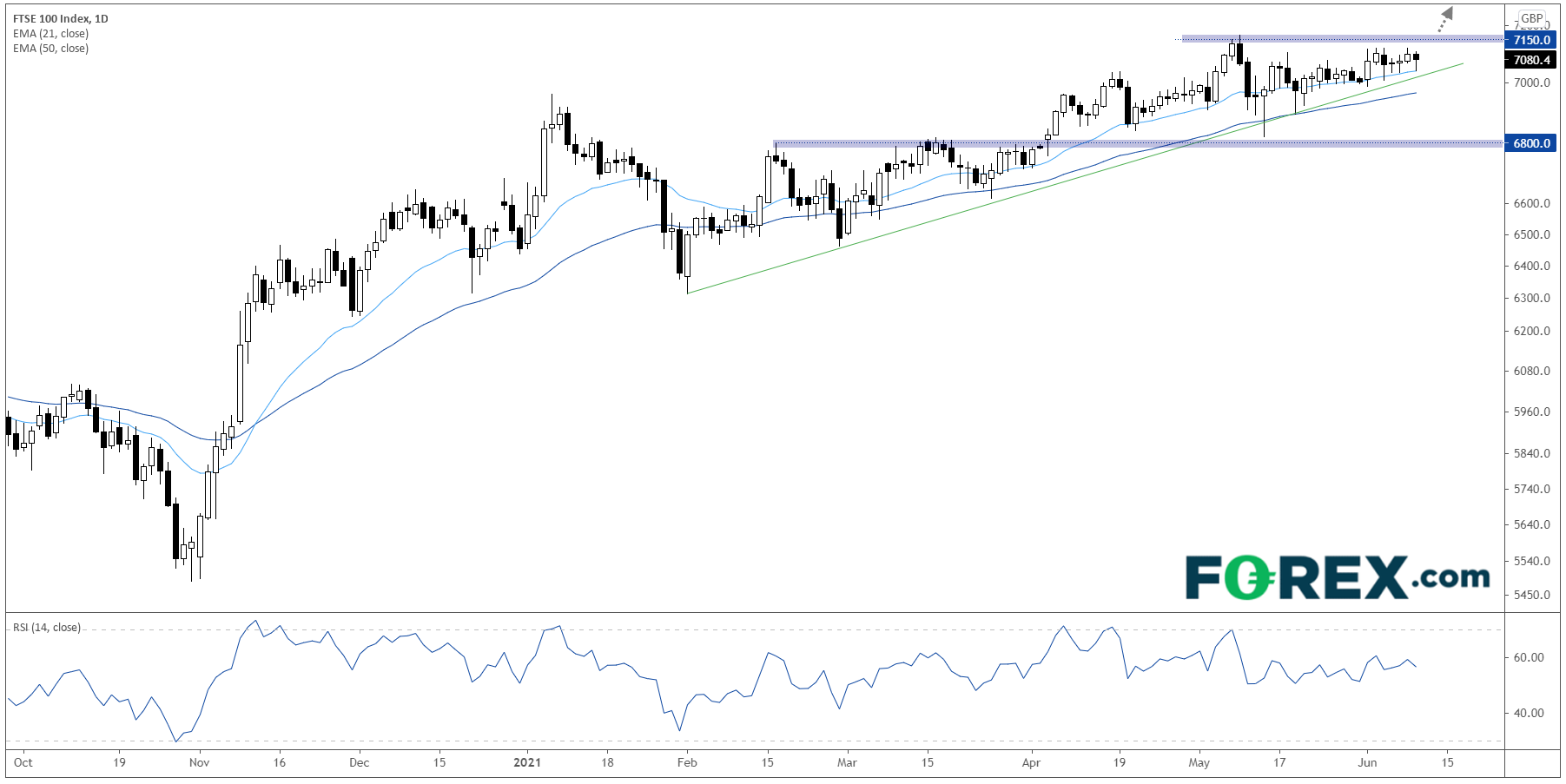The height and width of the screenshot is (784, 1566).
Task: Select the EMA (21, close) indicator label
Action: point(50,34)
